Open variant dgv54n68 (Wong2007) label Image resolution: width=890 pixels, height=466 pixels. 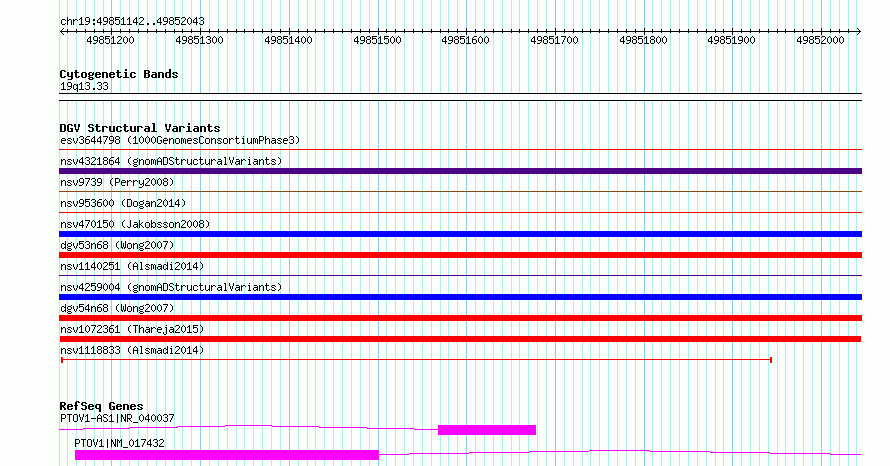pos(117,308)
